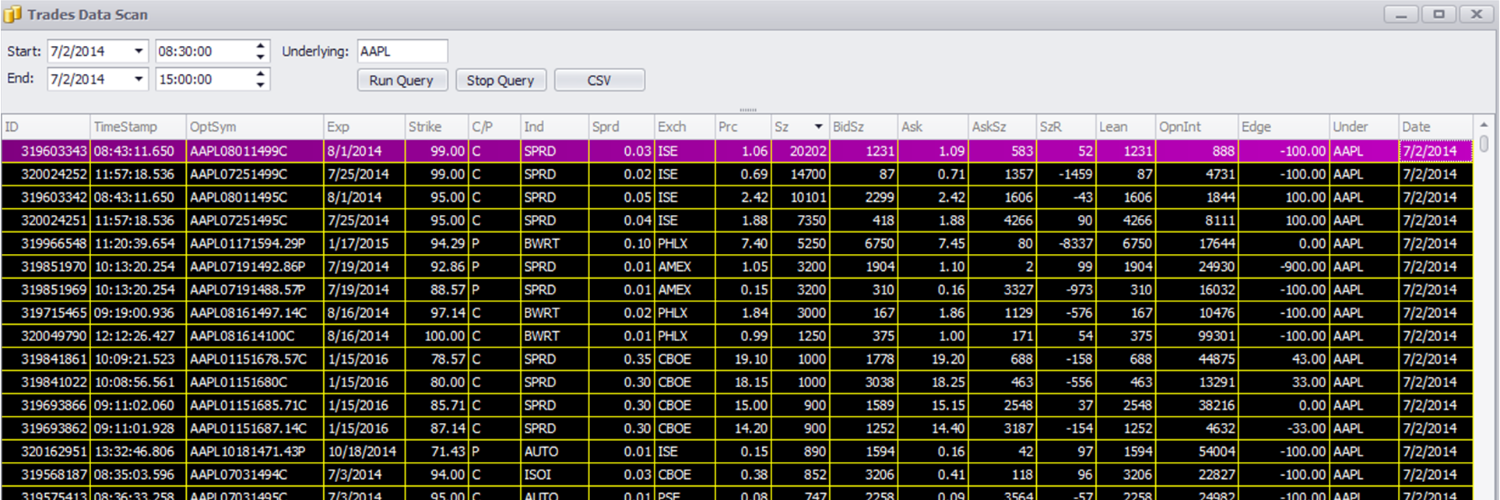Sort by the Ind column header

coord(554,127)
